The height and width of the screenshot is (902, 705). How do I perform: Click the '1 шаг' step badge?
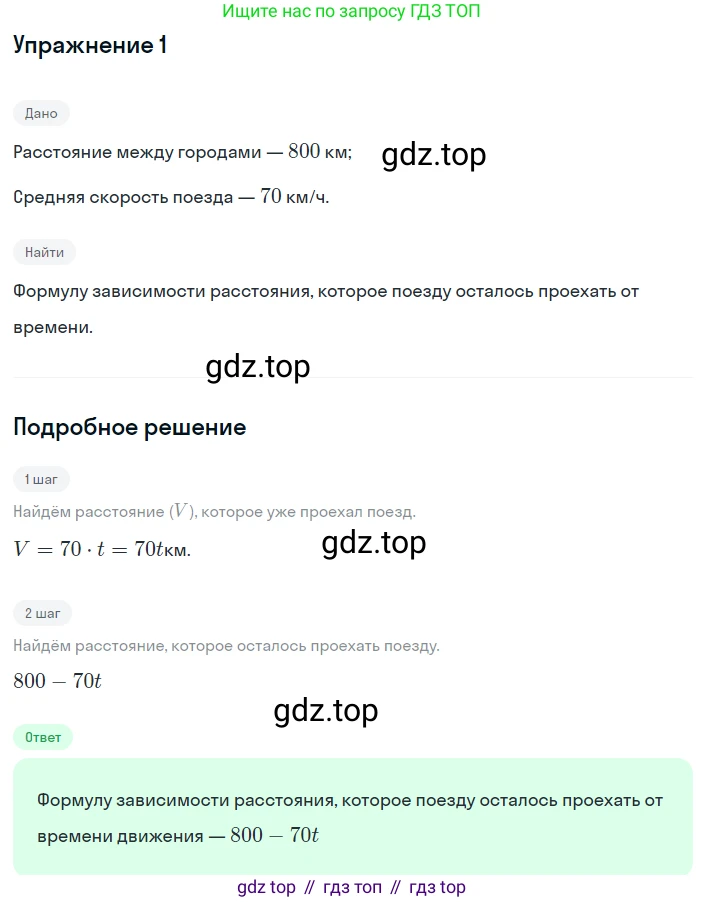point(41,479)
